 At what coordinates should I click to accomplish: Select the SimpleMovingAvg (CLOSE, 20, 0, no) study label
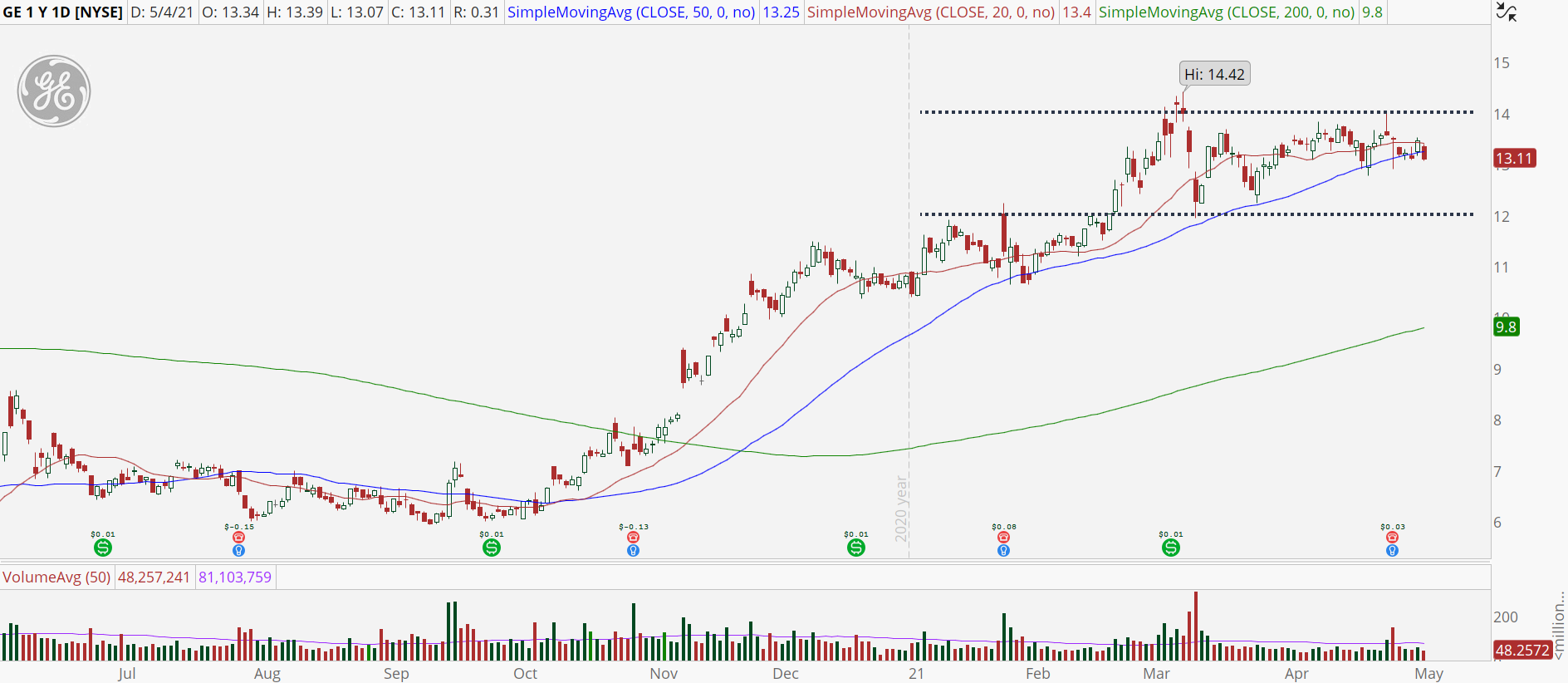(931, 12)
